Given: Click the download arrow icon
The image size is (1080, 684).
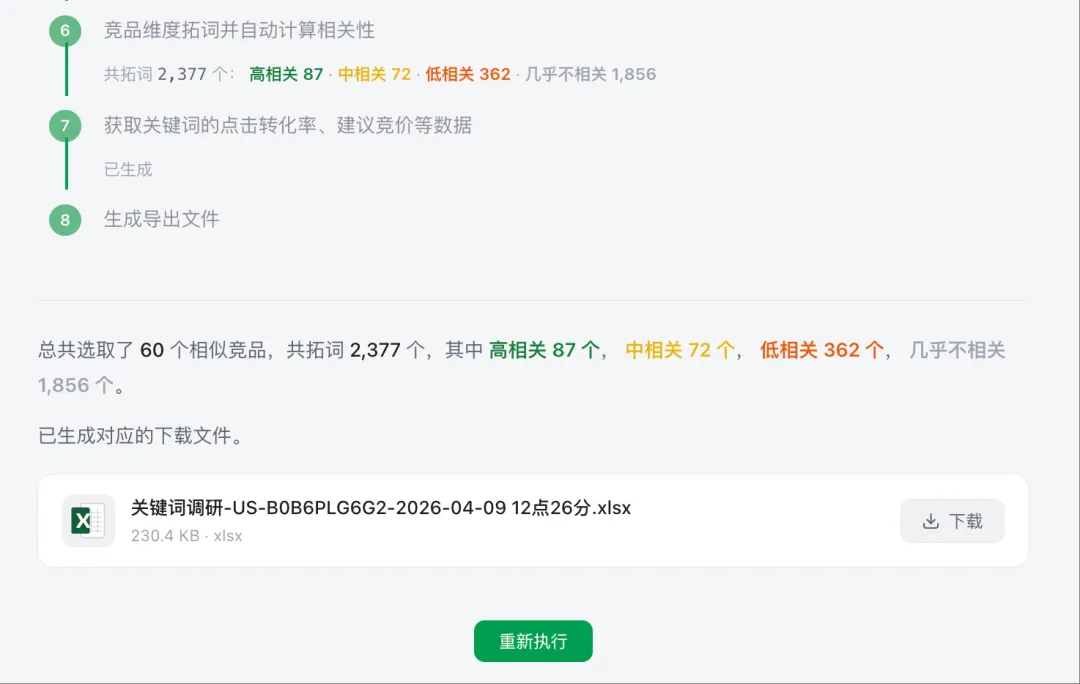Looking at the screenshot, I should click(x=930, y=521).
